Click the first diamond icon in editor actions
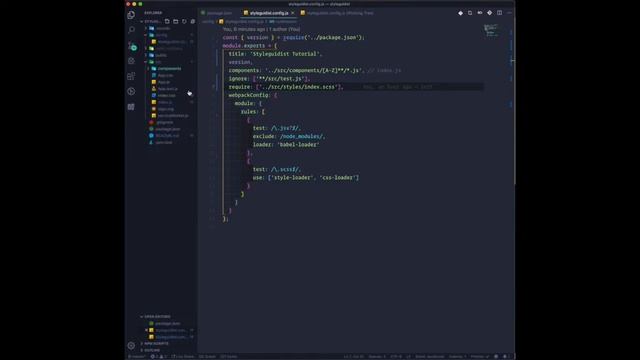The width and height of the screenshot is (640, 360). pos(460,13)
